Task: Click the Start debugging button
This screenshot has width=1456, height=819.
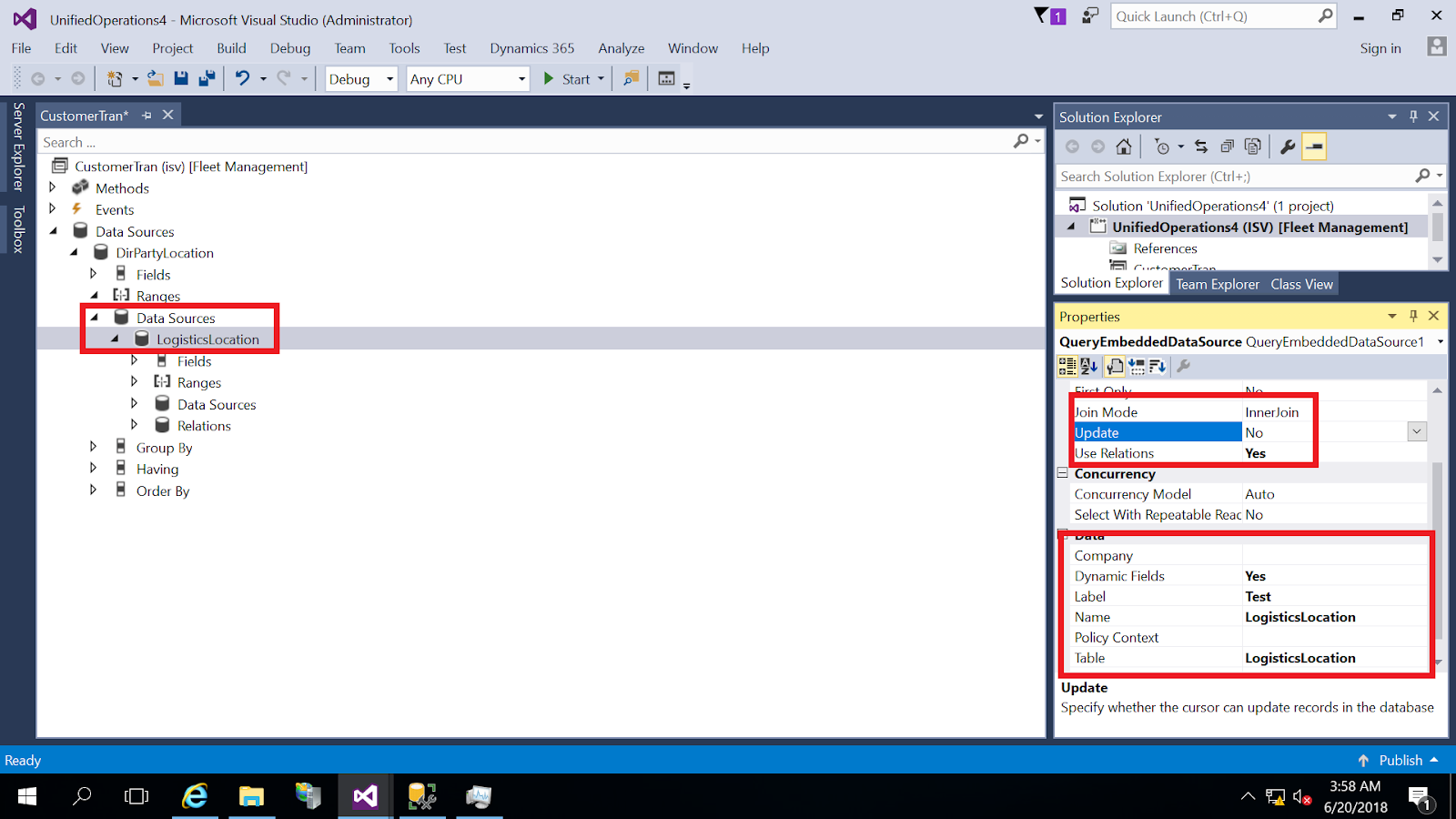Action: [x=567, y=79]
